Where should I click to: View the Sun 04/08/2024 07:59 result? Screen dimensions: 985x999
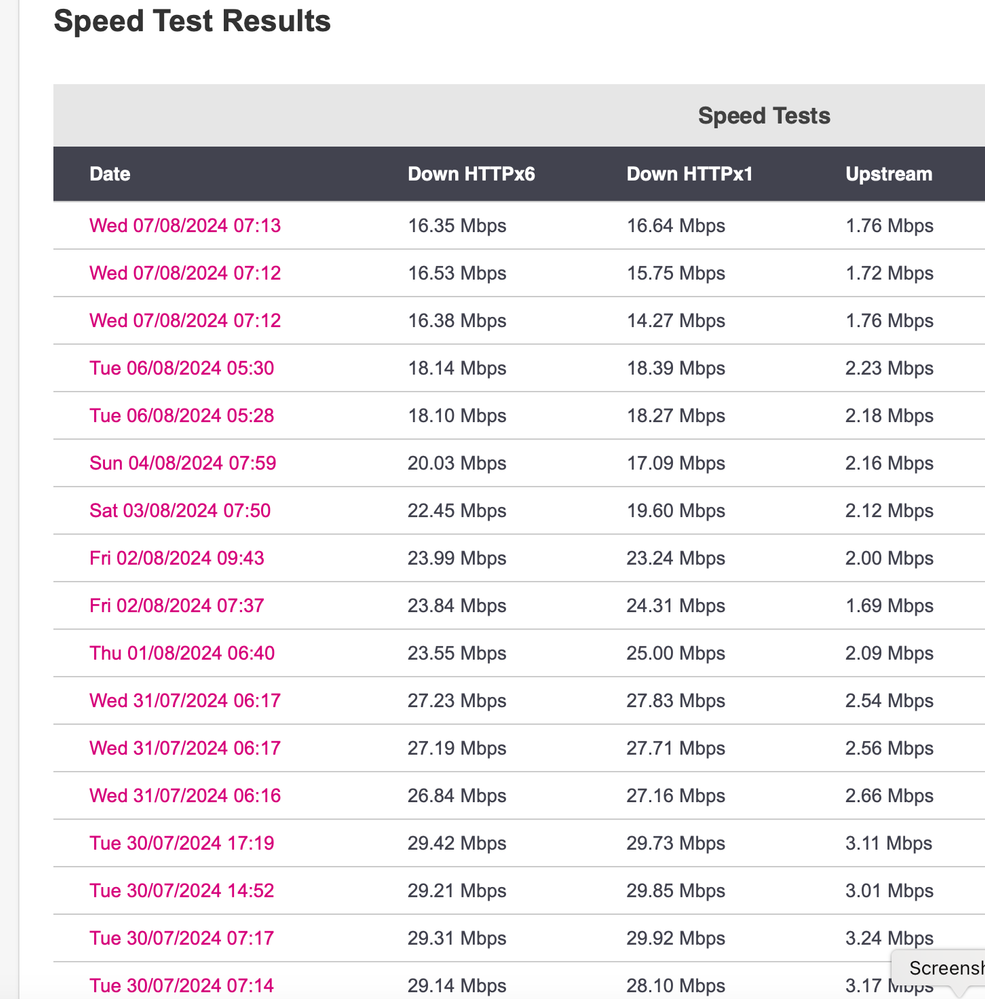click(182, 463)
